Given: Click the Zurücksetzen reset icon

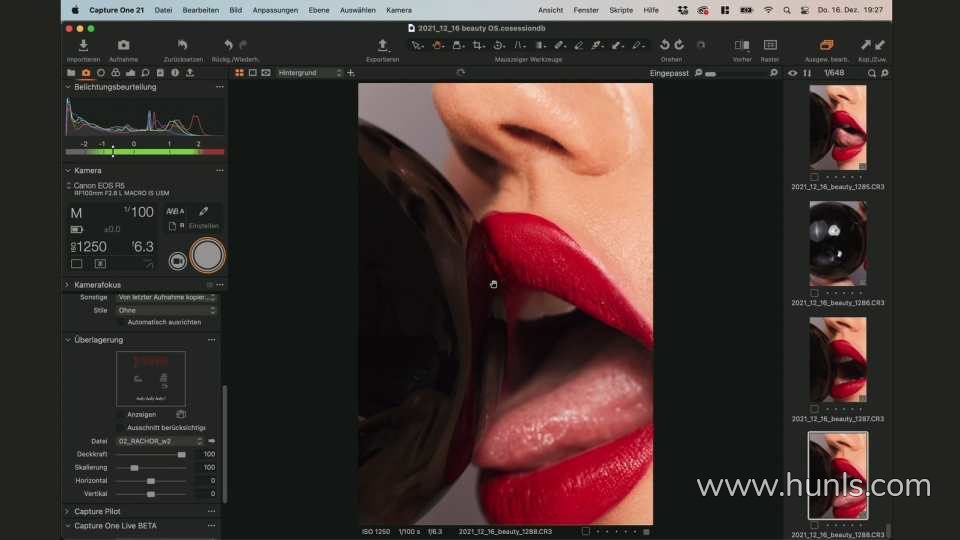Looking at the screenshot, I should [x=182, y=46].
